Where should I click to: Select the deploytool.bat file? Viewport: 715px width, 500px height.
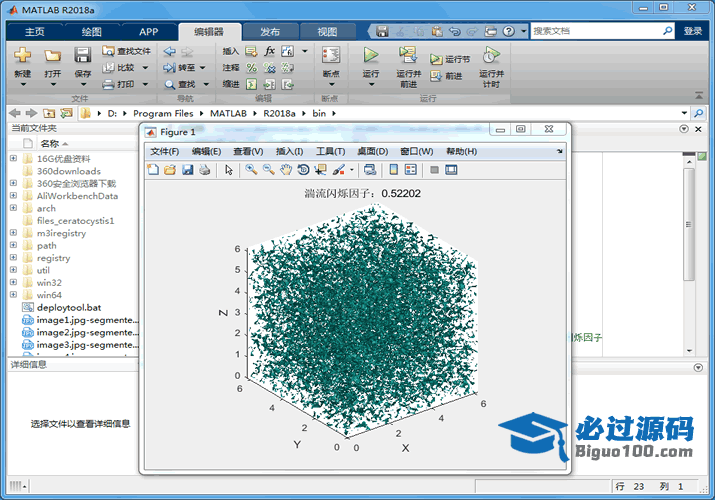[x=68, y=307]
